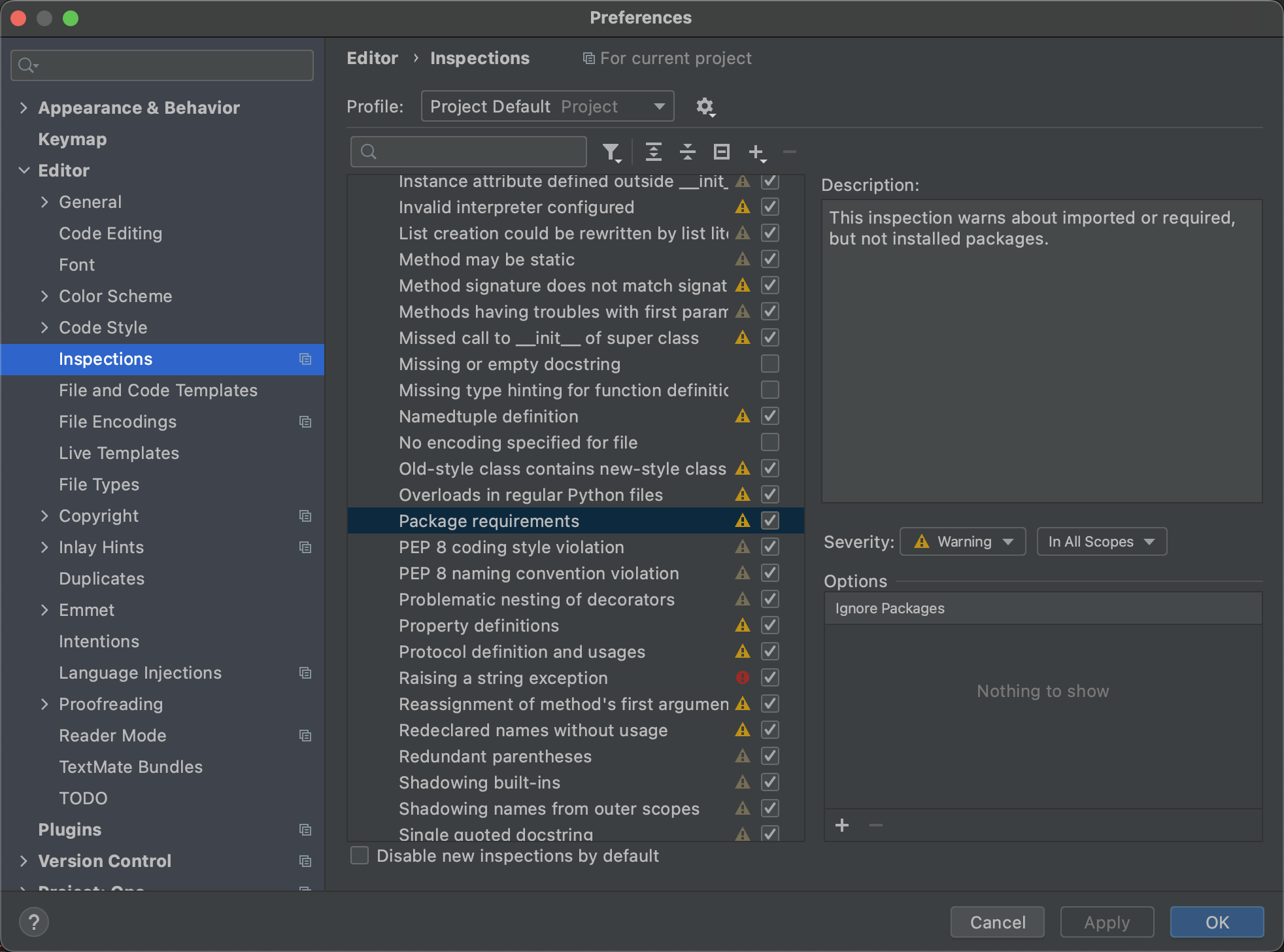The image size is (1284, 952).
Task: Open help with the question mark button
Action: [34, 922]
